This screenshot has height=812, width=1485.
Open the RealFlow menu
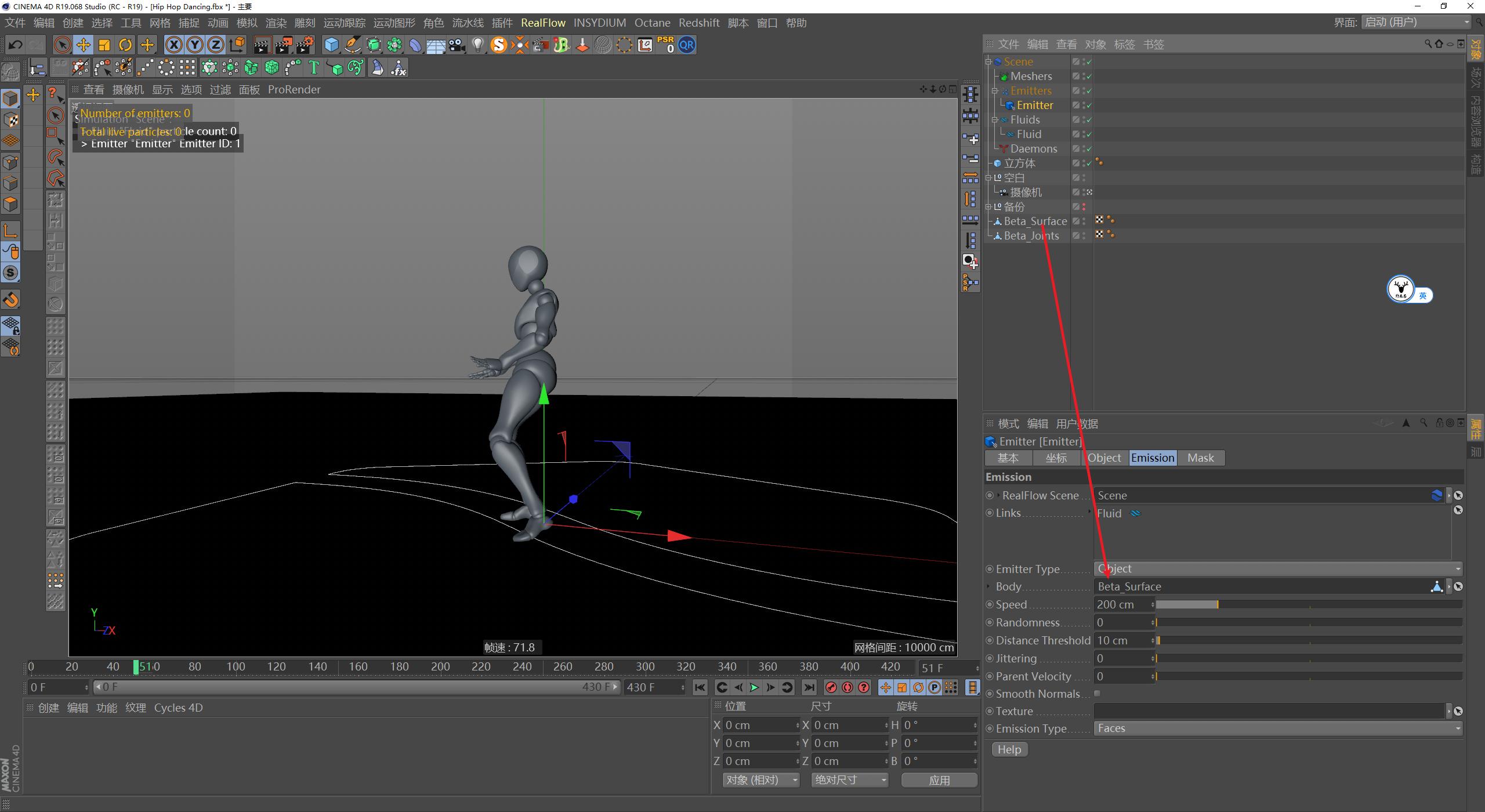544,23
